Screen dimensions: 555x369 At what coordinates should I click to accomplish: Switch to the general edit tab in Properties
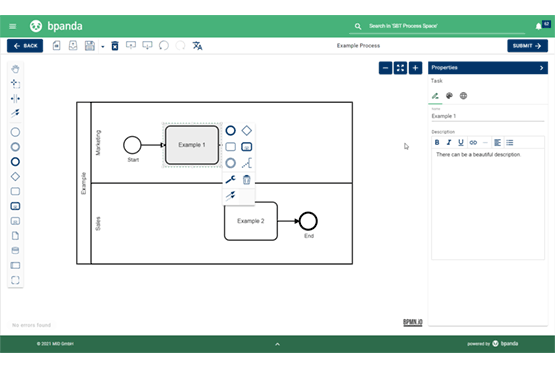435,96
